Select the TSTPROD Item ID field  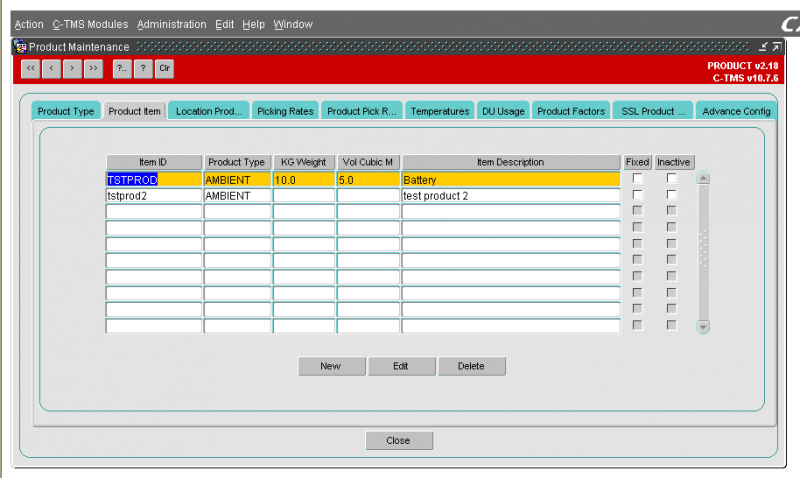tap(154, 180)
